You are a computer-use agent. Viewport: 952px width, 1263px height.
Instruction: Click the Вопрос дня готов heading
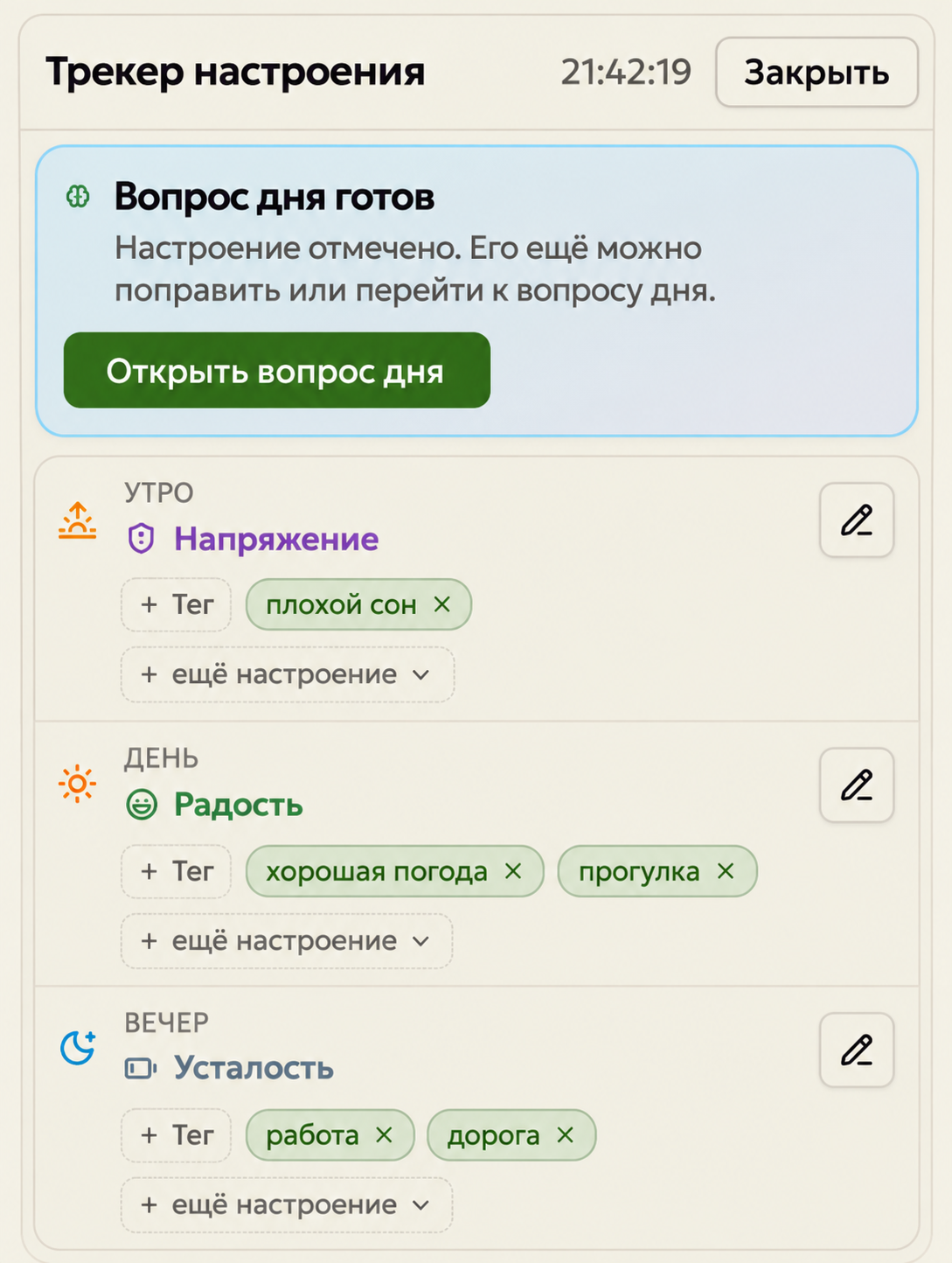[274, 198]
